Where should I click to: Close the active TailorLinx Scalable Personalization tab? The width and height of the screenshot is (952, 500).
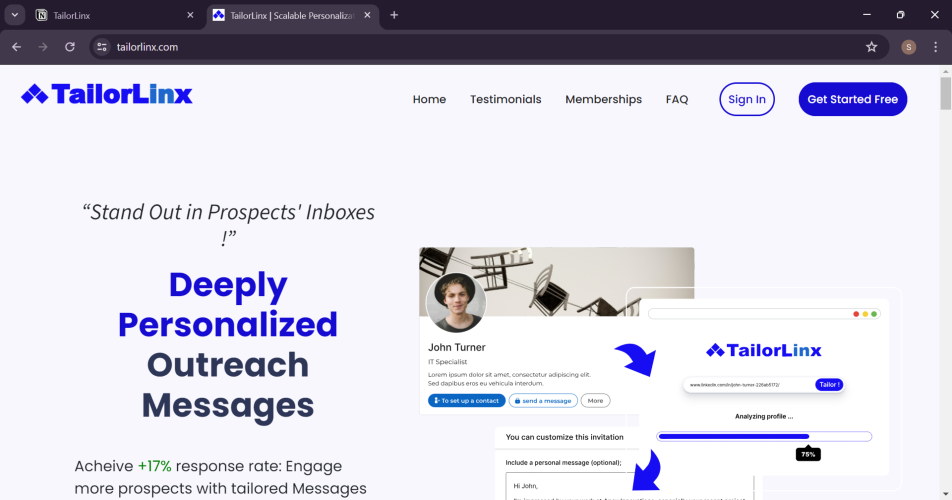[367, 15]
